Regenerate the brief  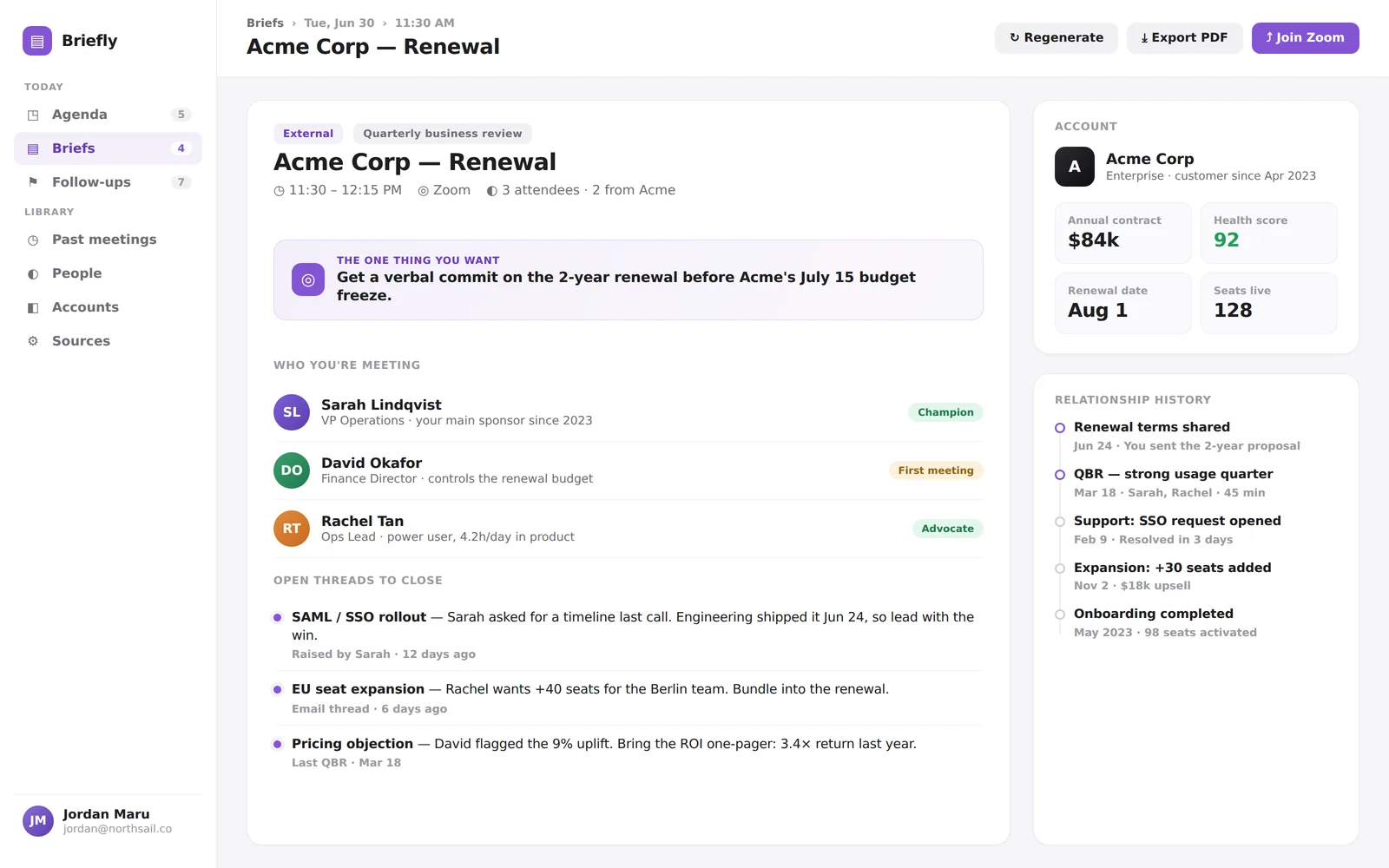click(1057, 38)
